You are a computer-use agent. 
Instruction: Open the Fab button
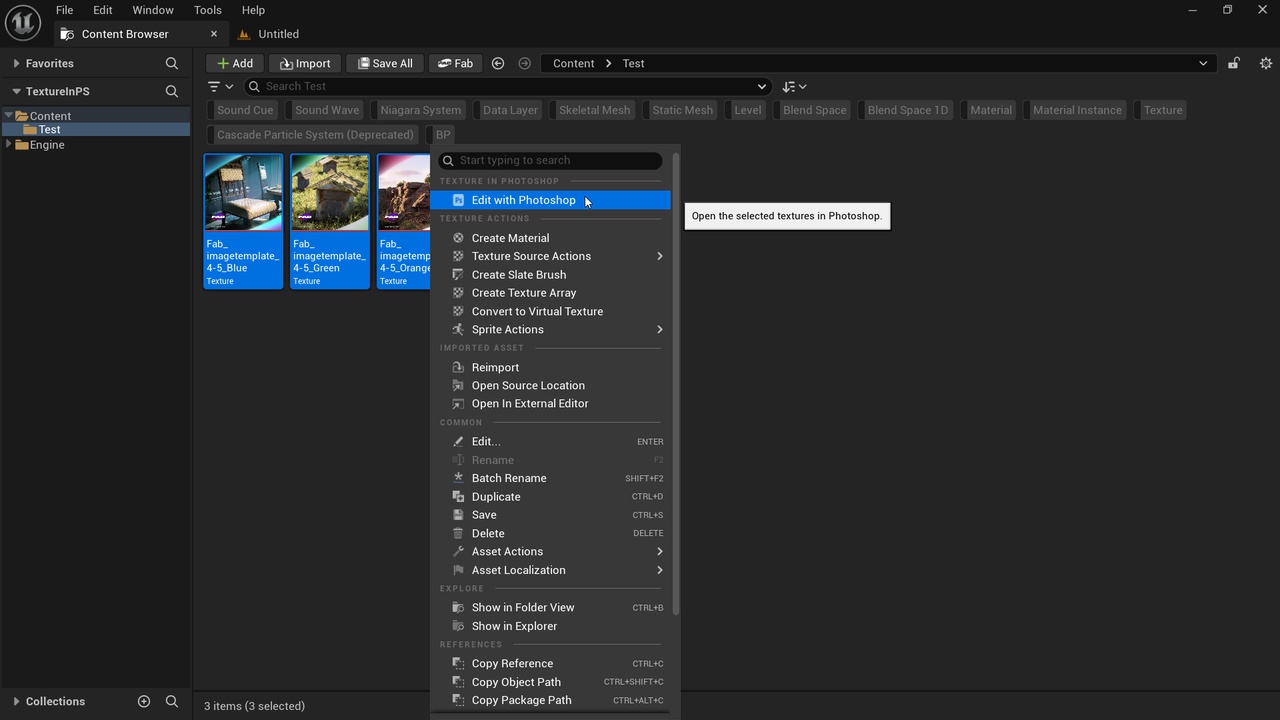pos(456,63)
